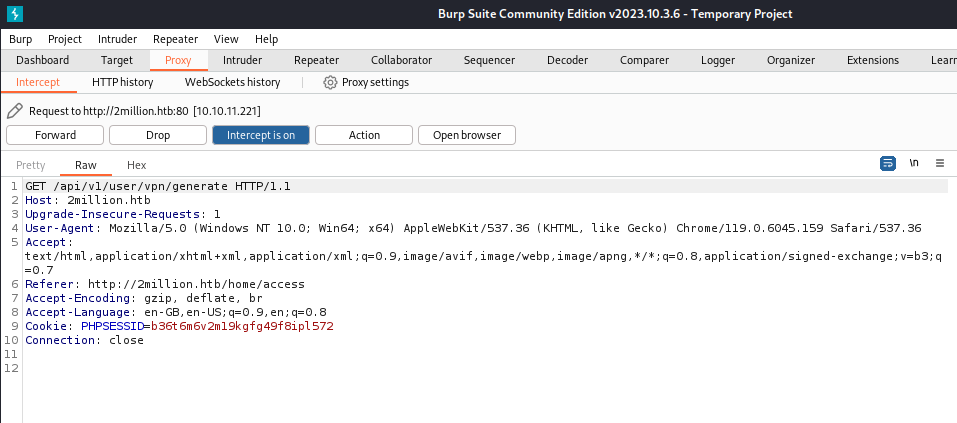Turn off the Intercept is on toggle
The height and width of the screenshot is (423, 957).
tap(260, 135)
